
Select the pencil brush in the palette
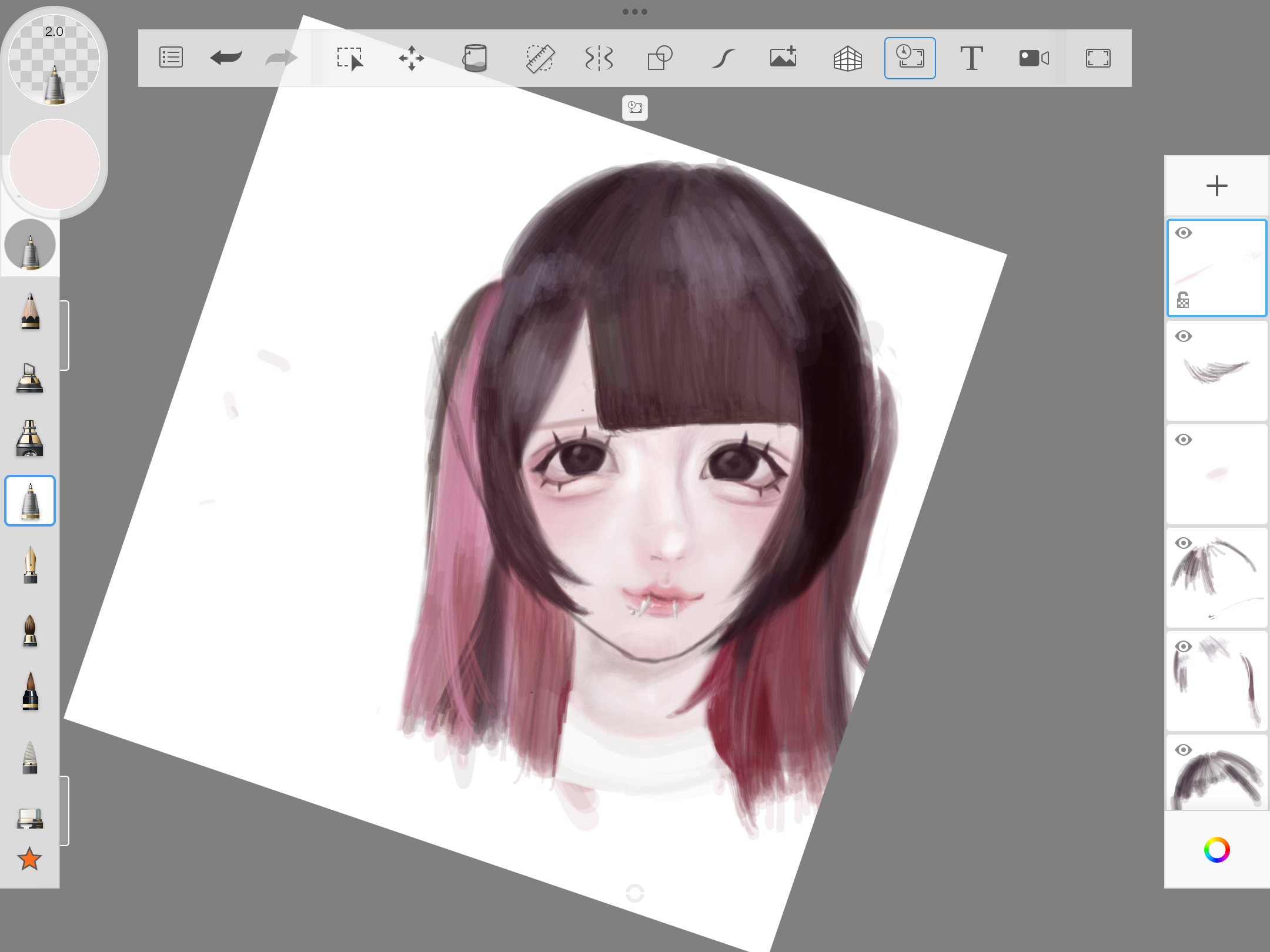pos(30,311)
